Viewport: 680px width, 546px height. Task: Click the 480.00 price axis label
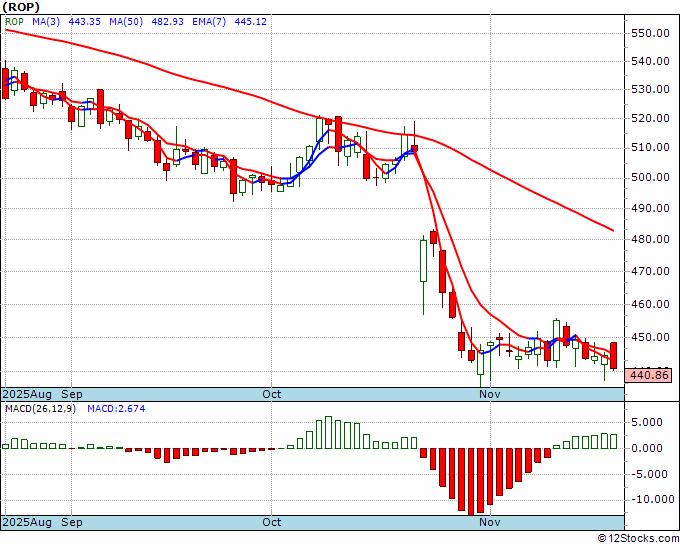point(650,239)
